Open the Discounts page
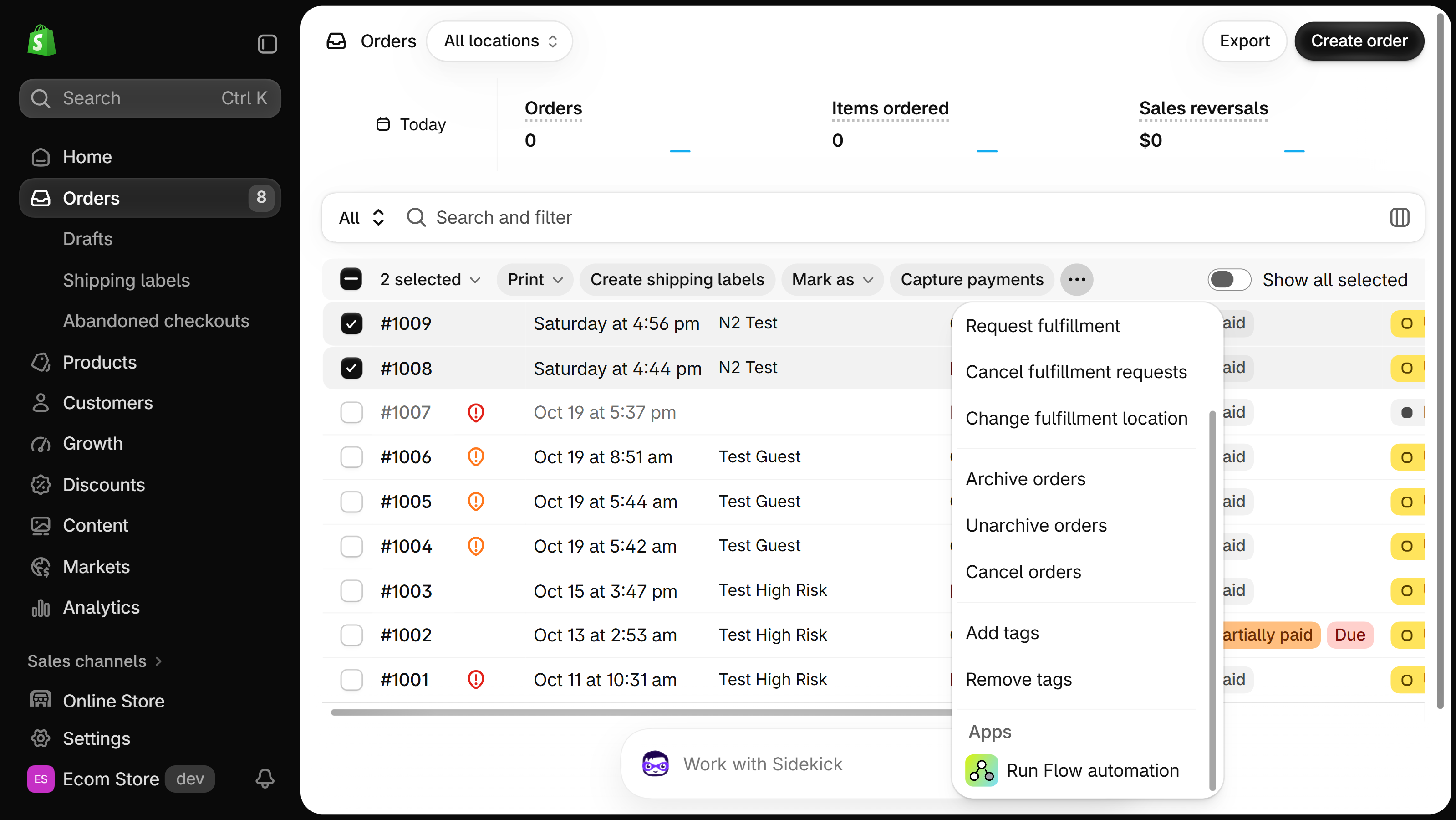Viewport: 1456px width, 820px height. 150,485
